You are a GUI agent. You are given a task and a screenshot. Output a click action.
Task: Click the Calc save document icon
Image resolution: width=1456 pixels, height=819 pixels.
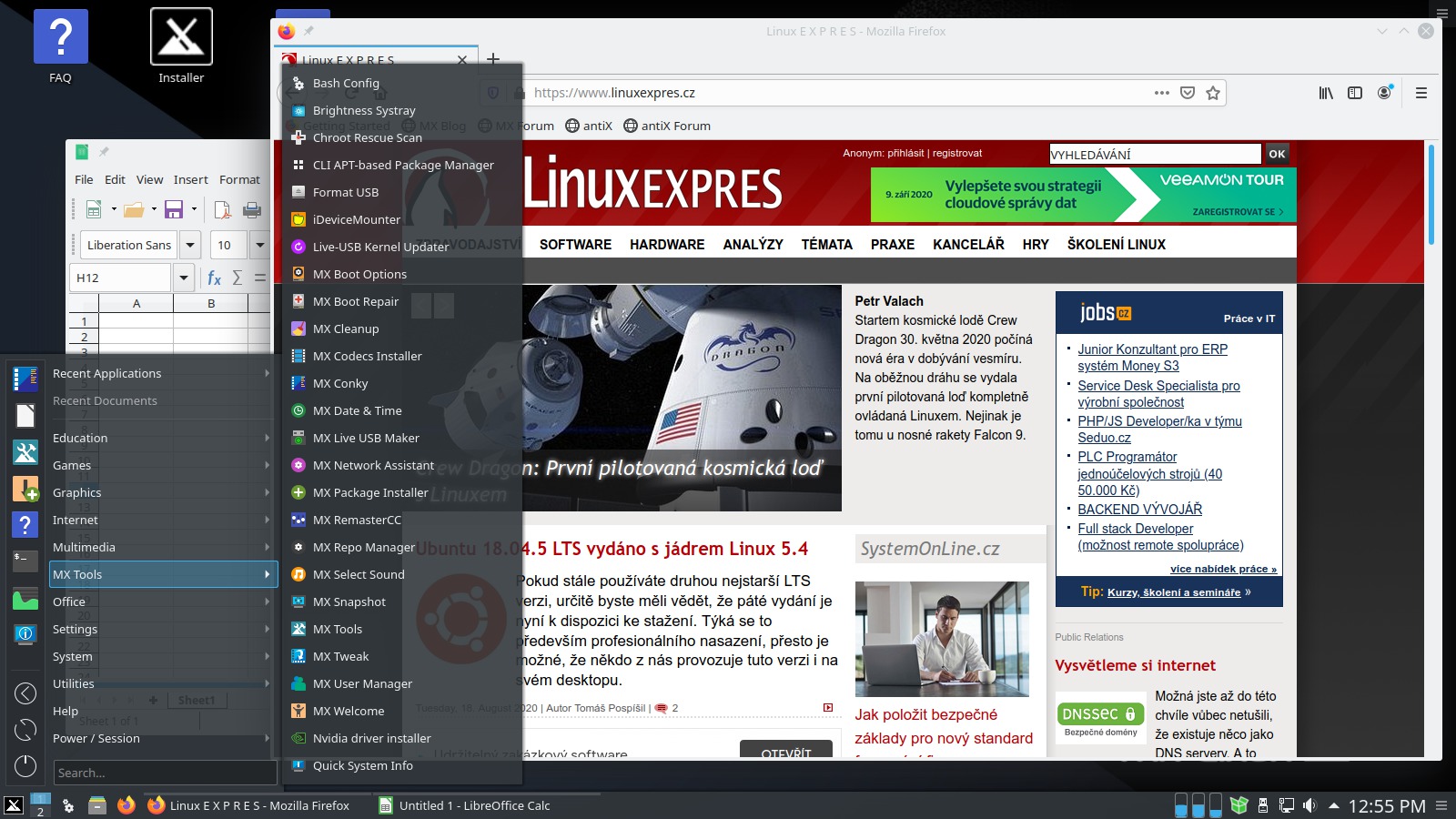tap(174, 210)
